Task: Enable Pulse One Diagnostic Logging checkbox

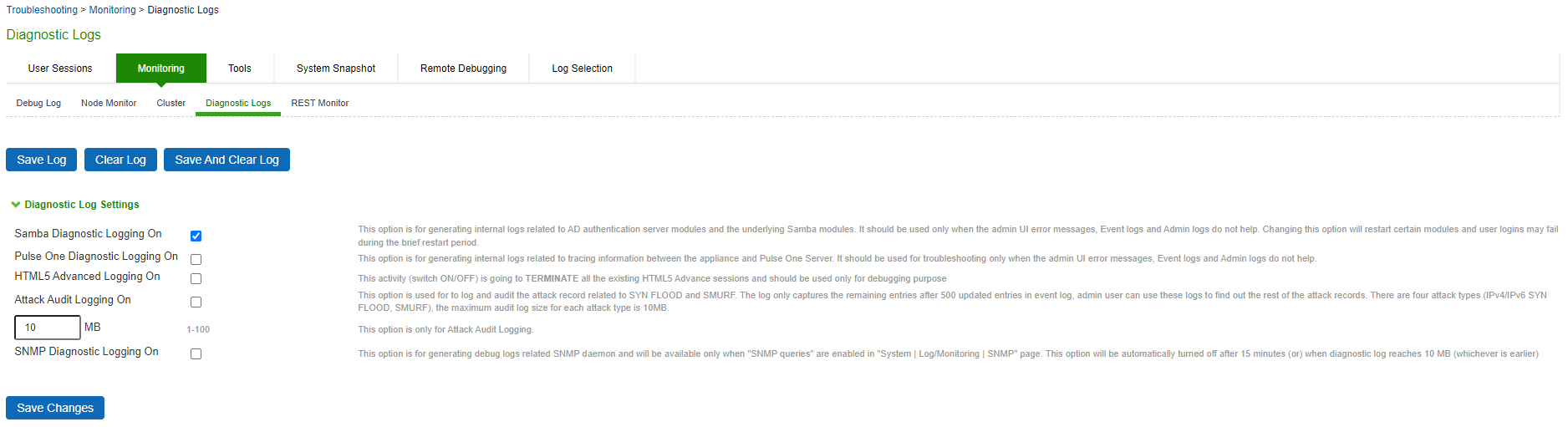Action: click(x=196, y=260)
